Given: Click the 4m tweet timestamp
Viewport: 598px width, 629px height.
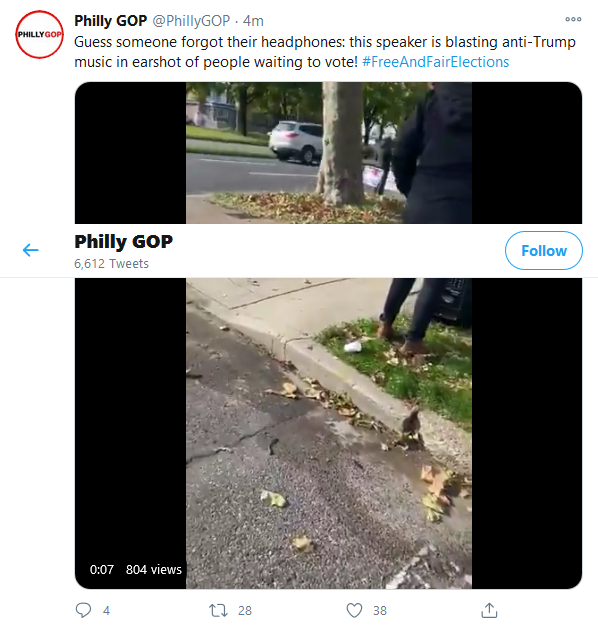Looking at the screenshot, I should (x=253, y=20).
